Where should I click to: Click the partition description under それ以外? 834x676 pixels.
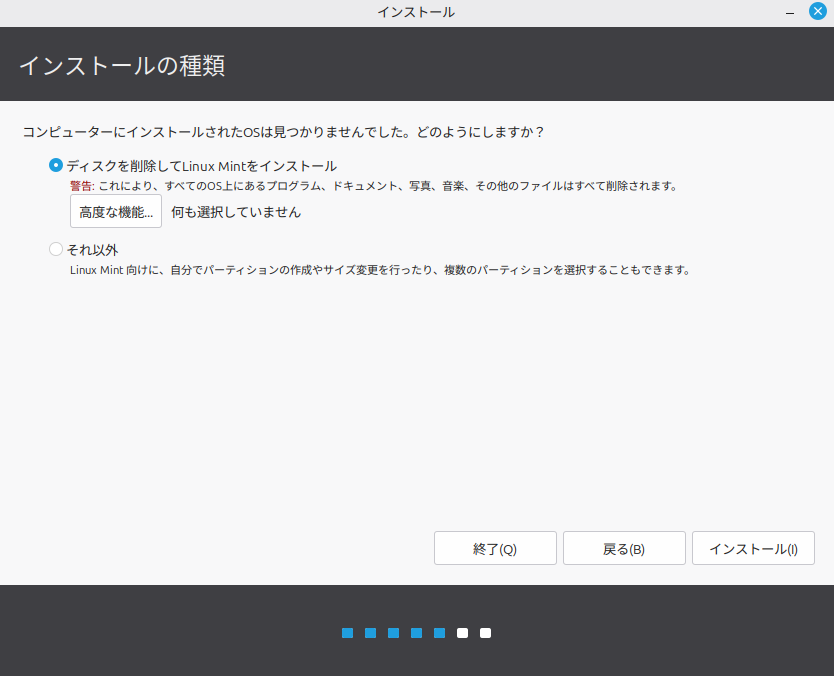click(380, 270)
